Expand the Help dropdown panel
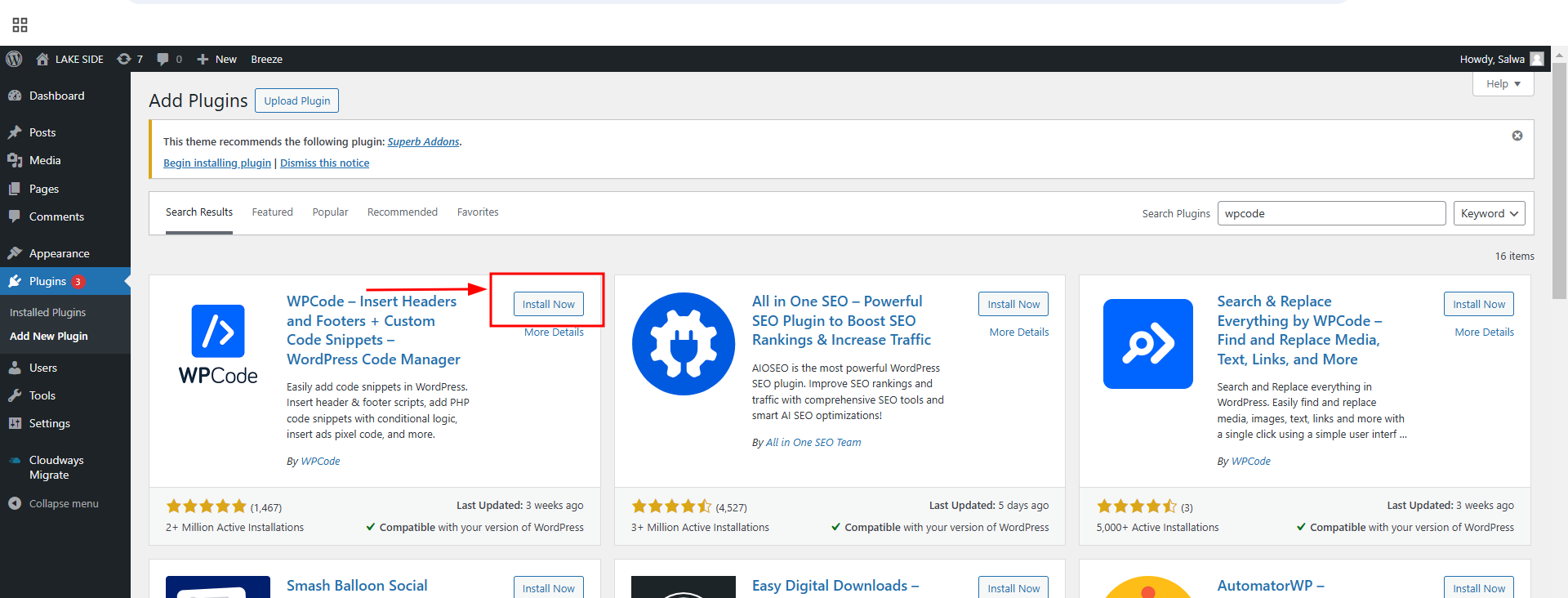The width and height of the screenshot is (1568, 598). pyautogui.click(x=1503, y=83)
